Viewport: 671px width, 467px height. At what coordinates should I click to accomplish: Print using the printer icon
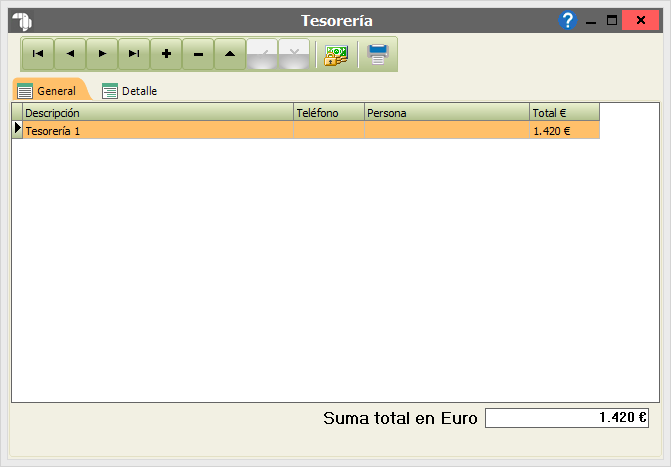pos(377,54)
